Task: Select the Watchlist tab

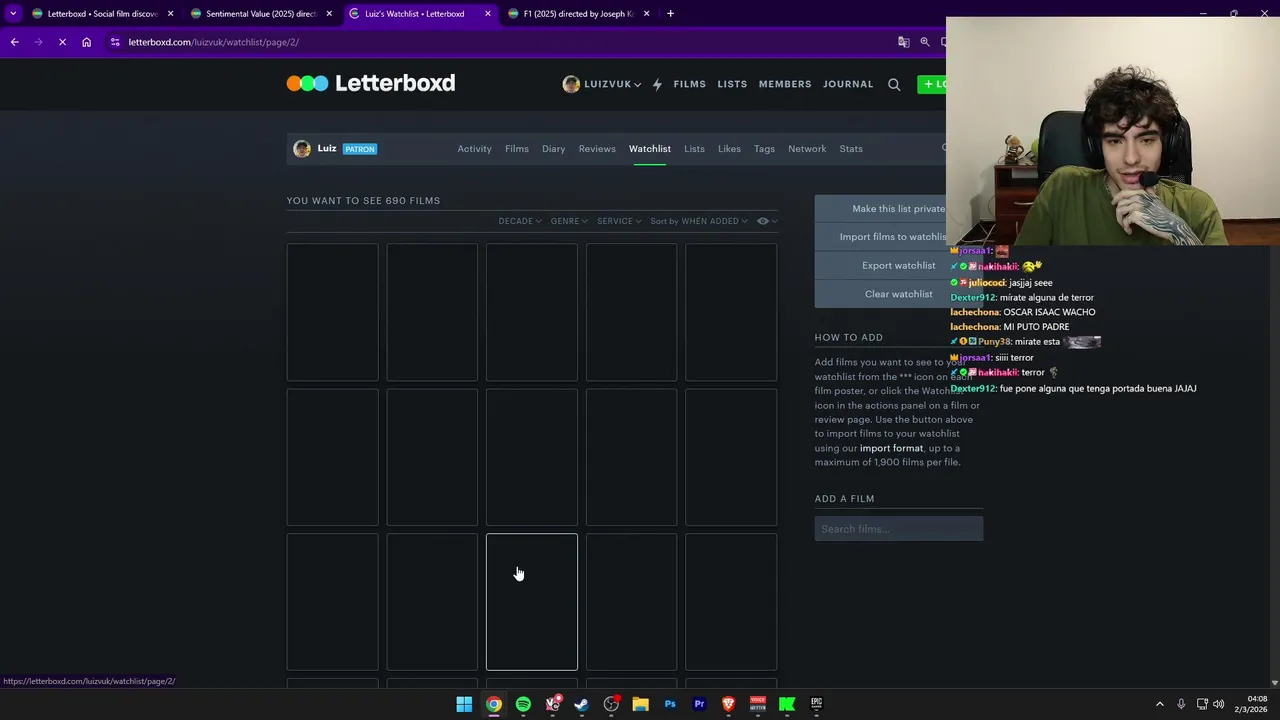Action: [650, 149]
